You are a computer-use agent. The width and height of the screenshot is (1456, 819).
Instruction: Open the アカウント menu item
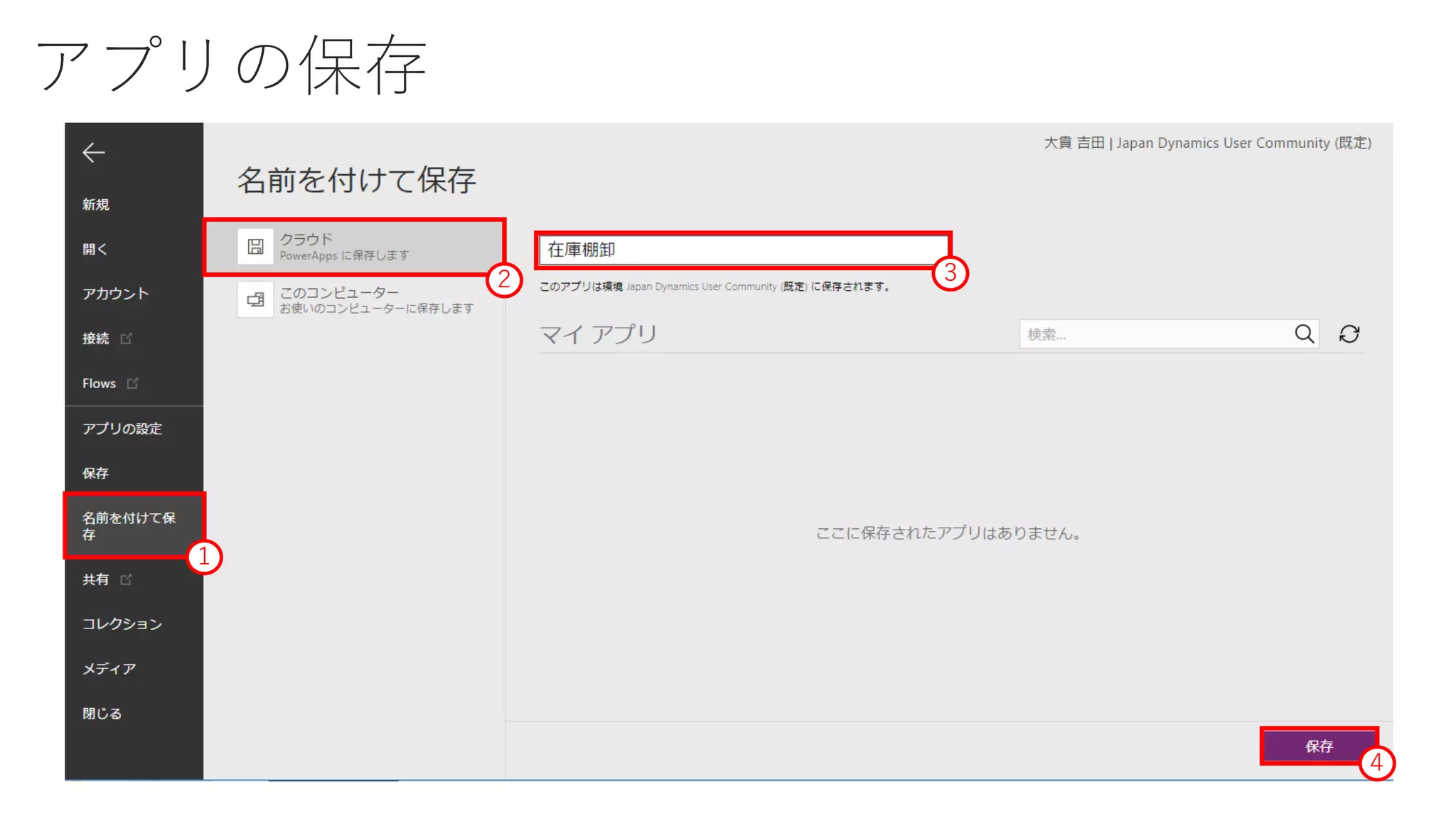click(115, 294)
